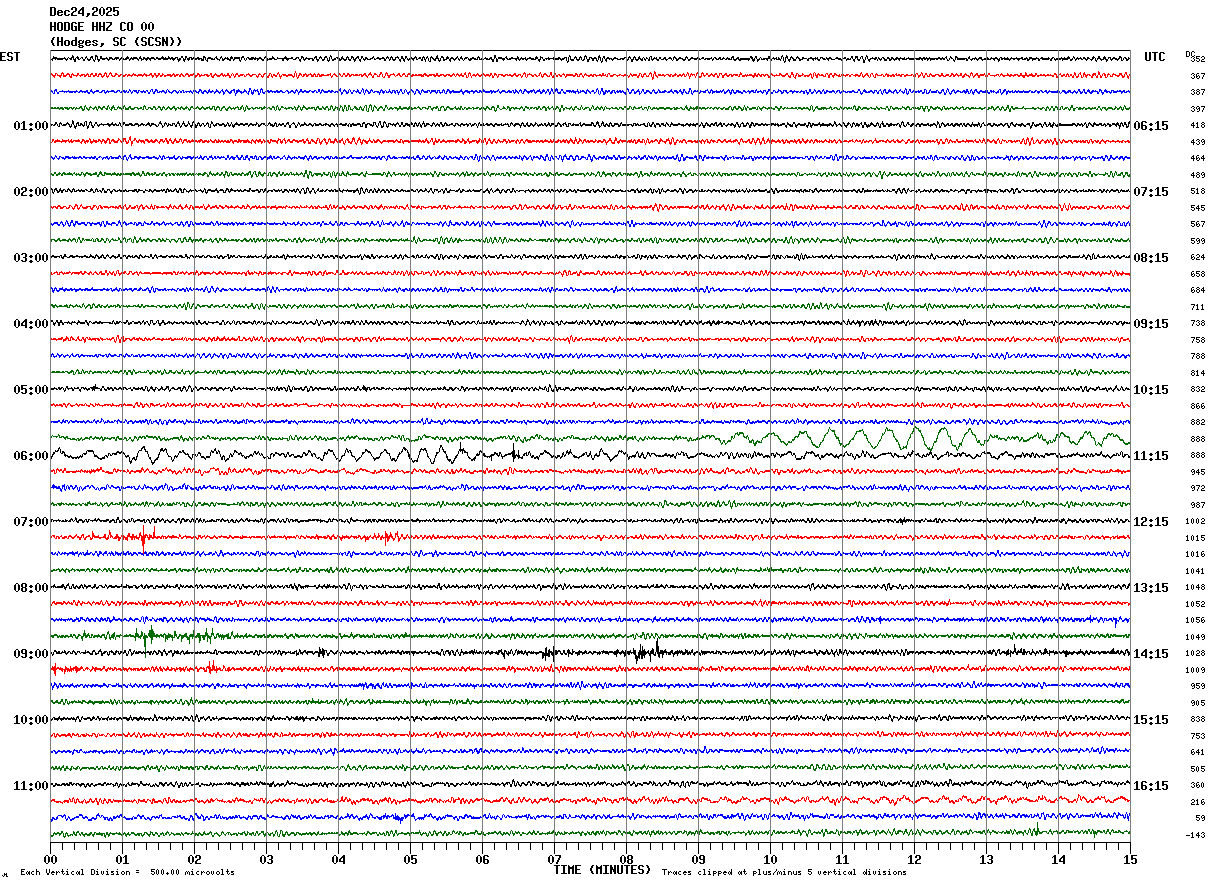Click minute '03' on the time axis
The width and height of the screenshot is (1210, 886).
[x=266, y=859]
